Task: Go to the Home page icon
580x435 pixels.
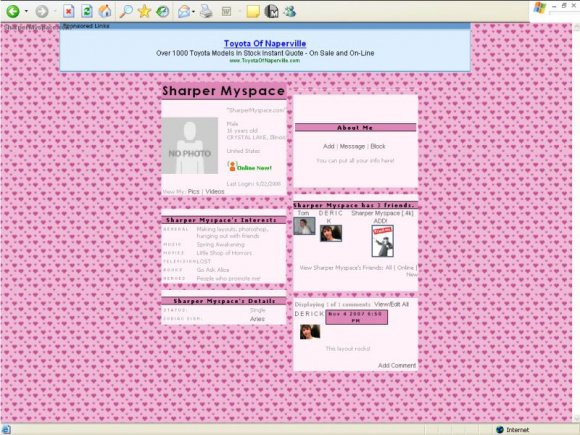Action: point(105,11)
